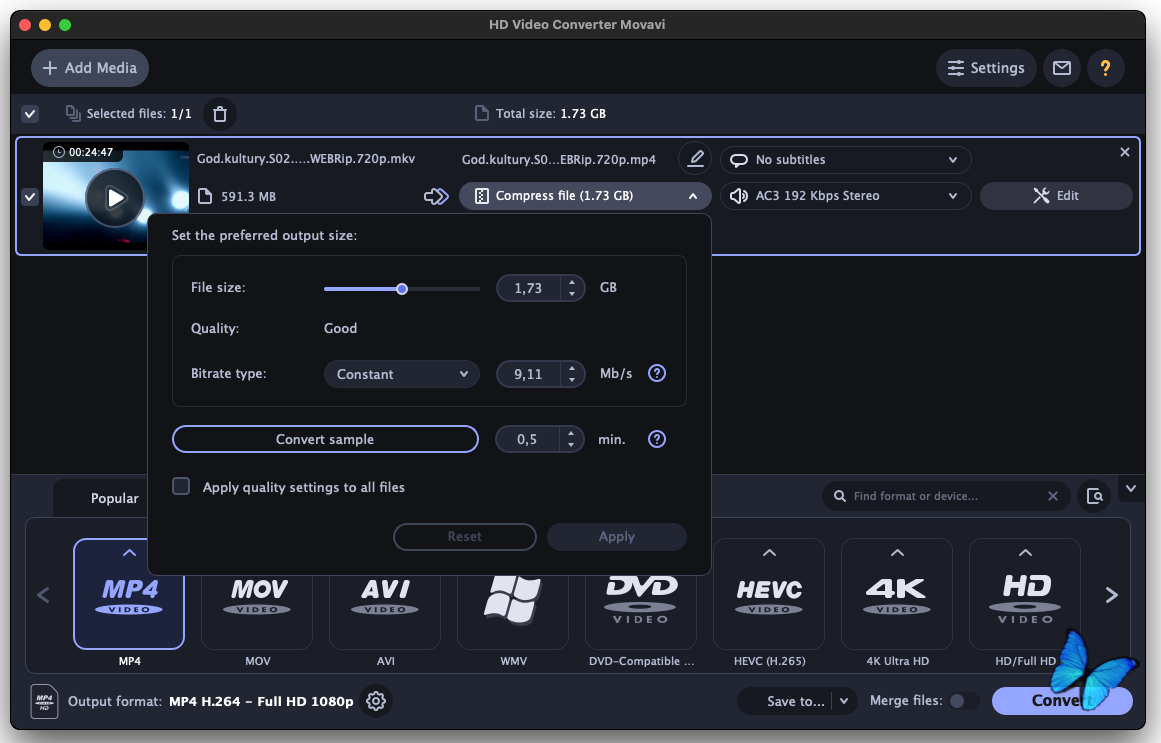Click the Find format or device search field
The image size is (1161, 743).
(x=940, y=496)
